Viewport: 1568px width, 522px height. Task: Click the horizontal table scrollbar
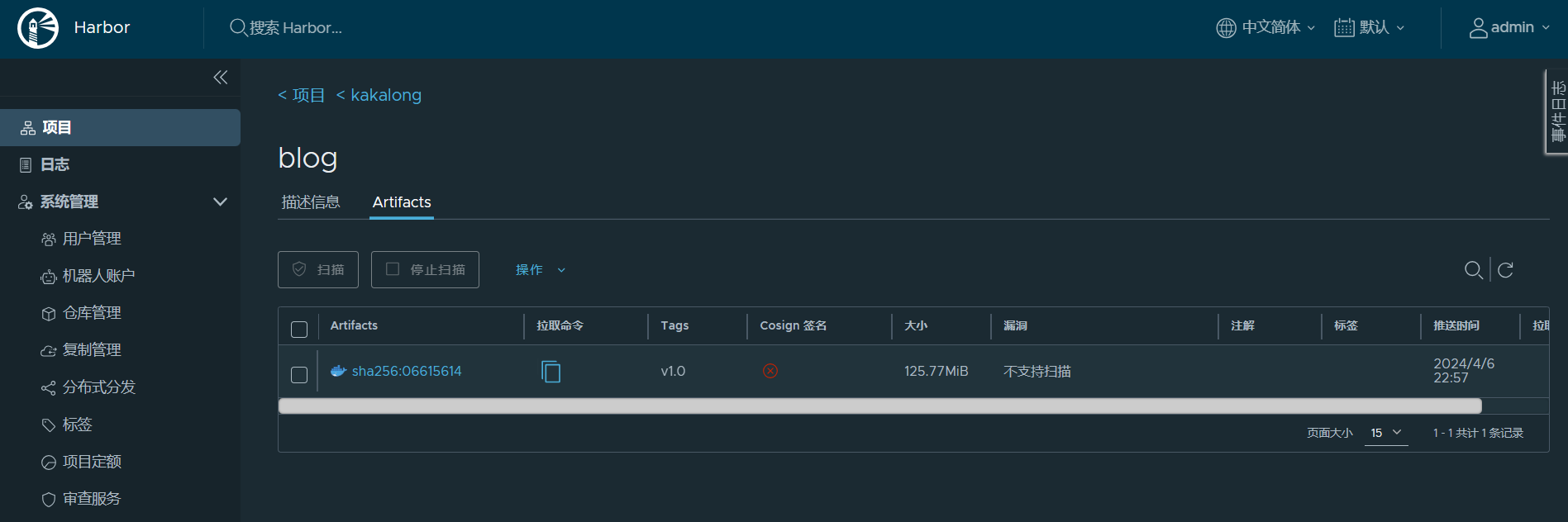pos(879,406)
